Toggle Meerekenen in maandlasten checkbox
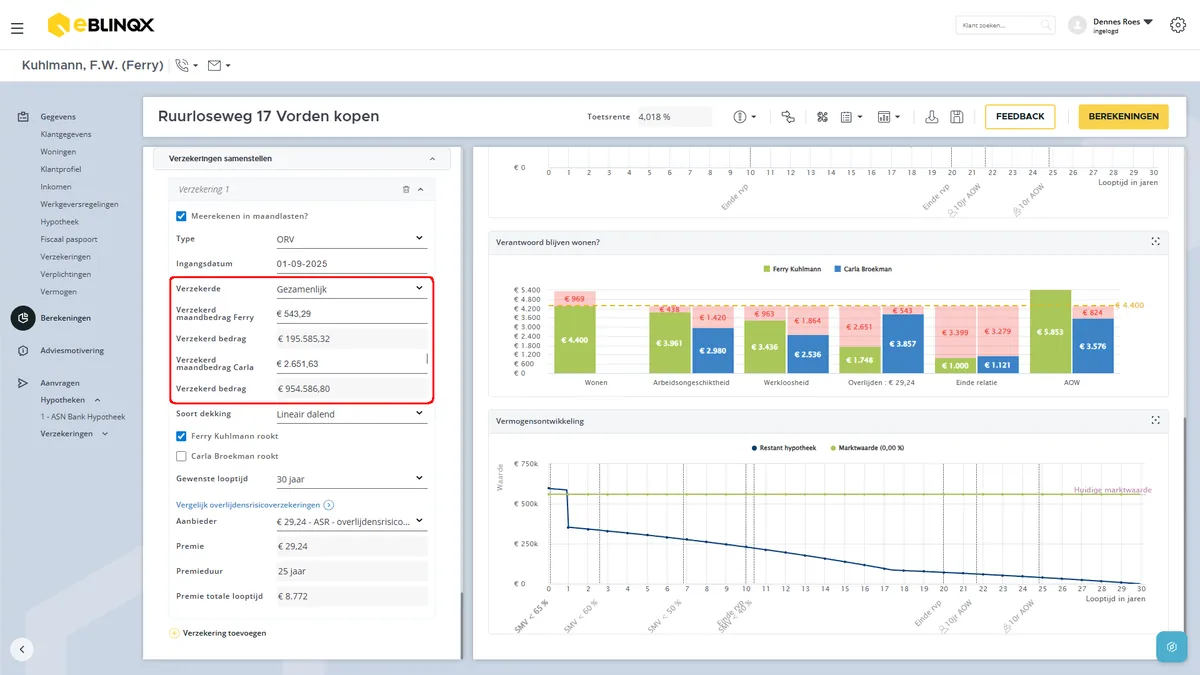 [x=181, y=216]
